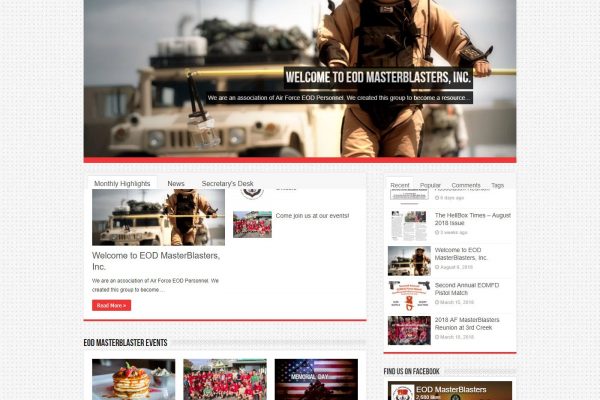Click the slider caption Welcome to EOD MasterBlasters
Viewport: 600px width, 400px height.
378,77
